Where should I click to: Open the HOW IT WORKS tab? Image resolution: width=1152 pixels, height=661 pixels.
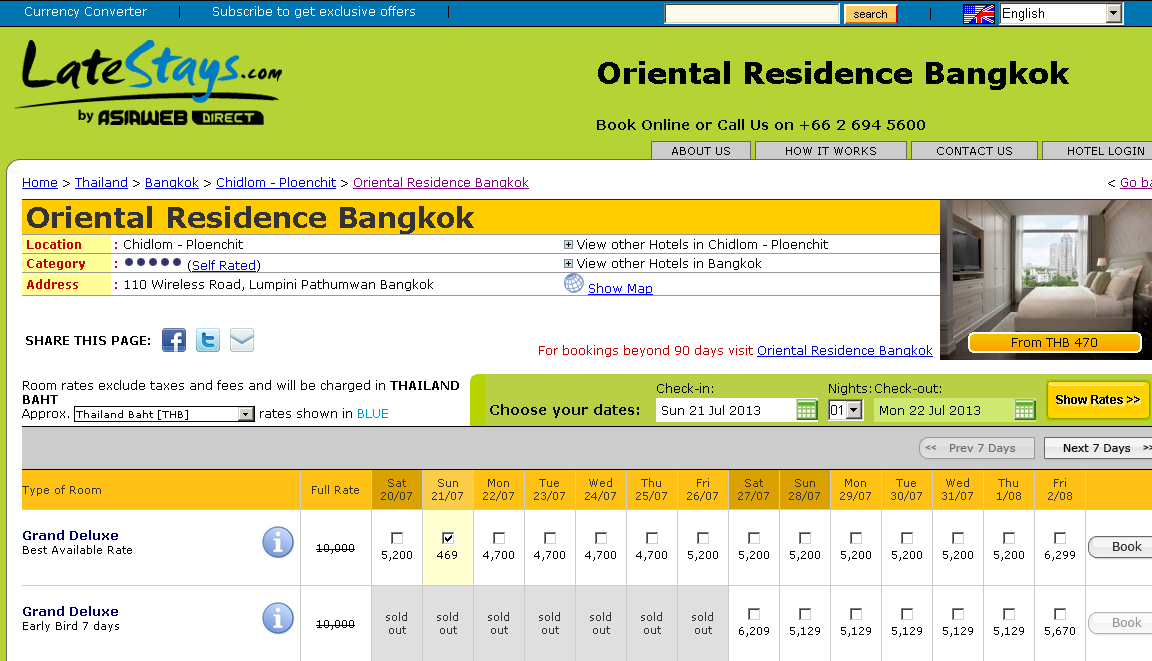point(830,151)
